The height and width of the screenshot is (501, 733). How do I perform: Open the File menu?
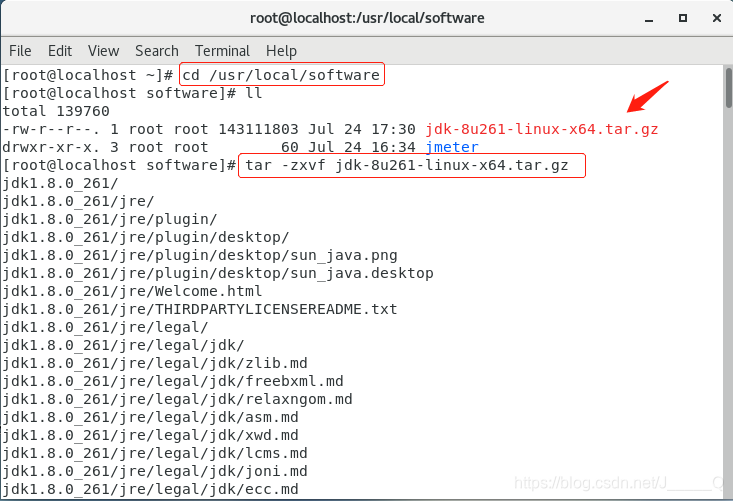point(20,50)
